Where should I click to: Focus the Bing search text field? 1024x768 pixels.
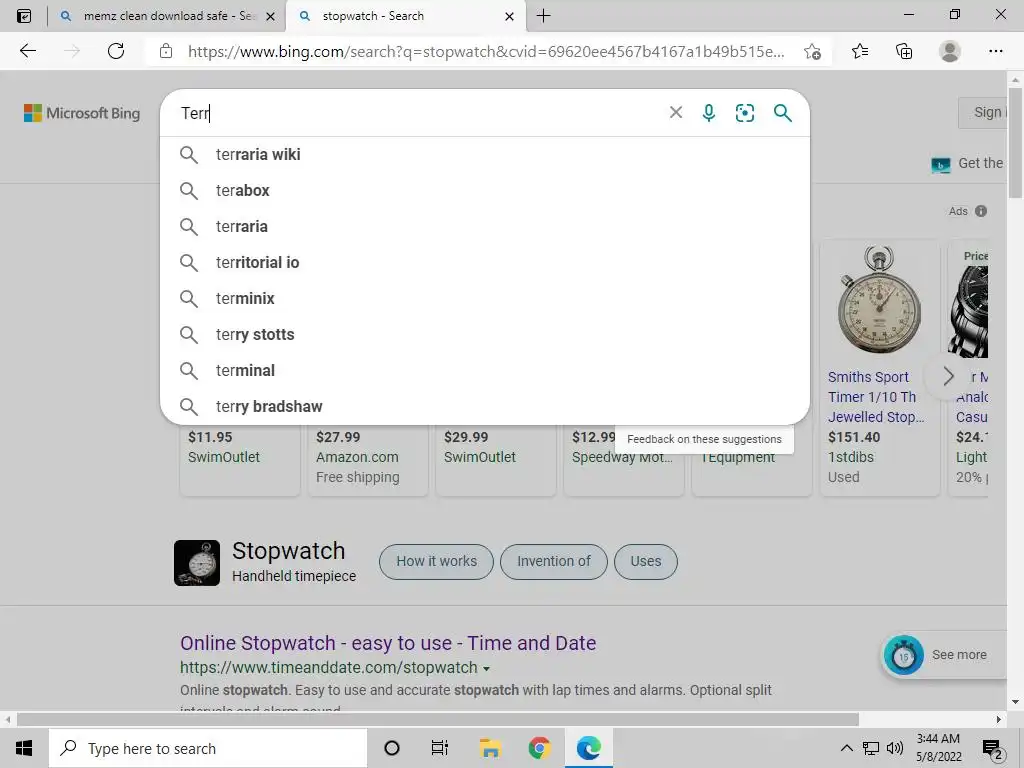click(418, 113)
